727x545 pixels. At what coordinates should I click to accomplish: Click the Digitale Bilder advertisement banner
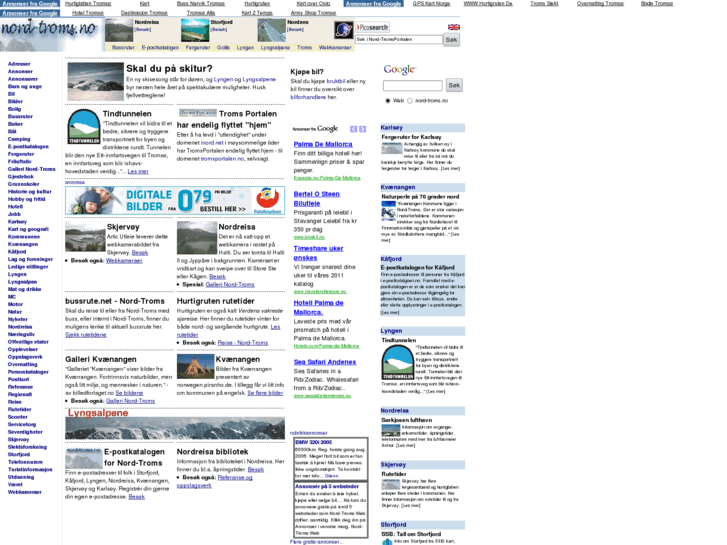[x=175, y=200]
